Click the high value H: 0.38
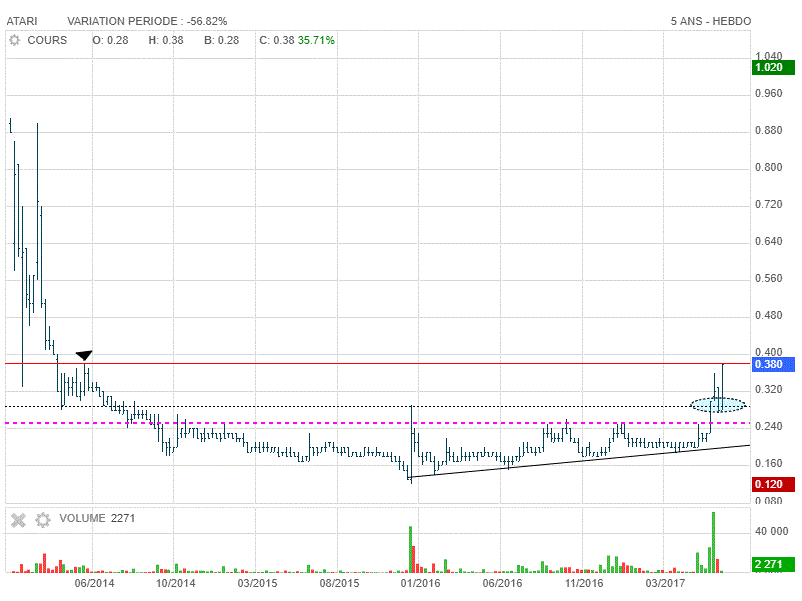The image size is (802, 601). coord(166,40)
